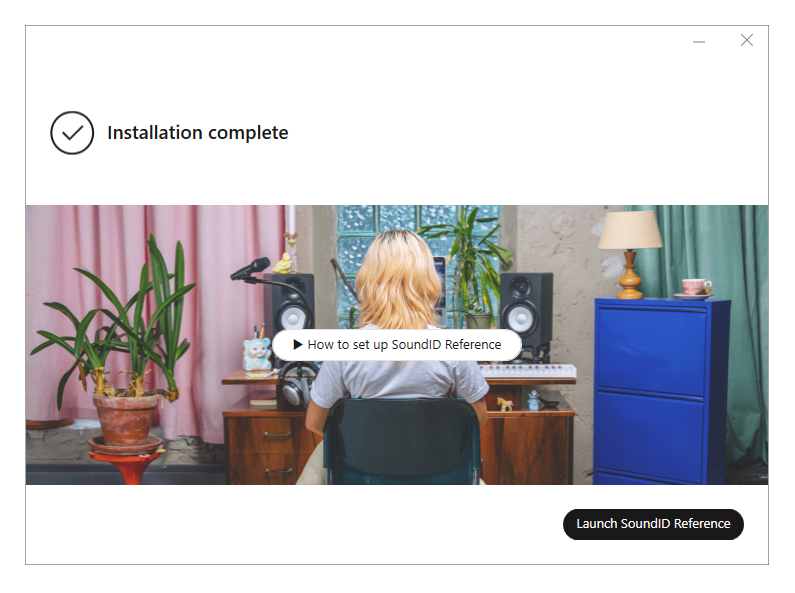Click the right studio monitor speaker
Viewport: 795px width, 593px height.
526,309
